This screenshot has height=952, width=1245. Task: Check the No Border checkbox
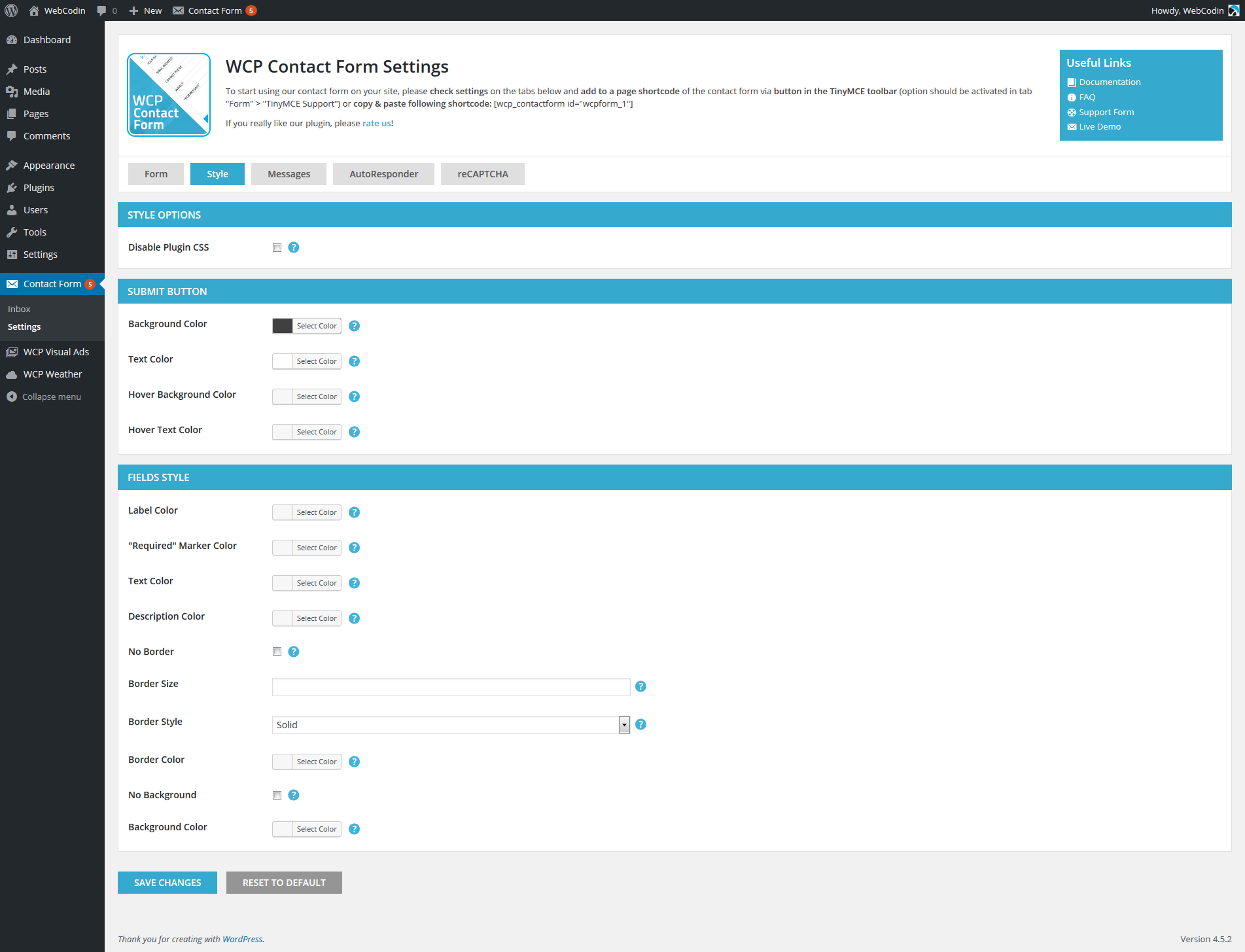click(x=277, y=652)
